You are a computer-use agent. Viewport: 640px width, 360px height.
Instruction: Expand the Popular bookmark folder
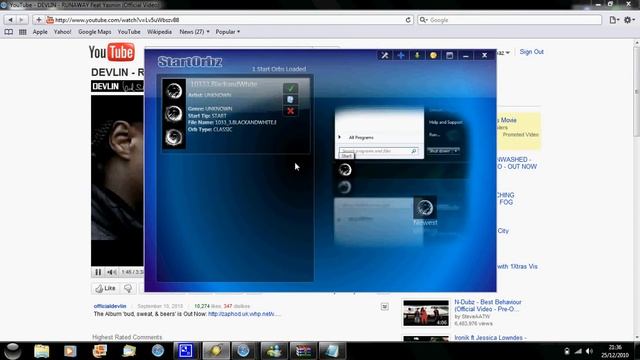pos(228,31)
